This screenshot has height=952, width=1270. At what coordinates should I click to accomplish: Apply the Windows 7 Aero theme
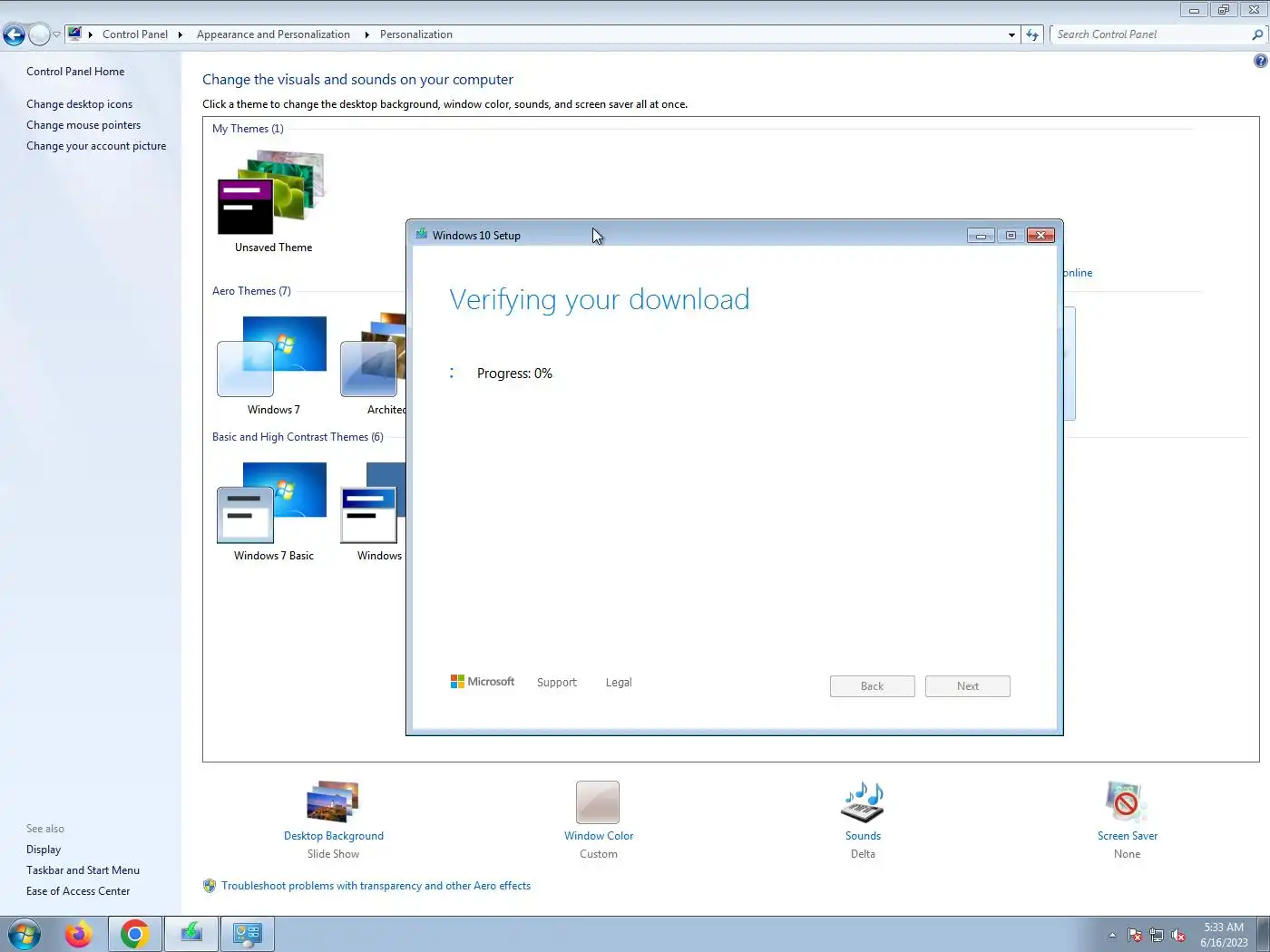coord(271,356)
